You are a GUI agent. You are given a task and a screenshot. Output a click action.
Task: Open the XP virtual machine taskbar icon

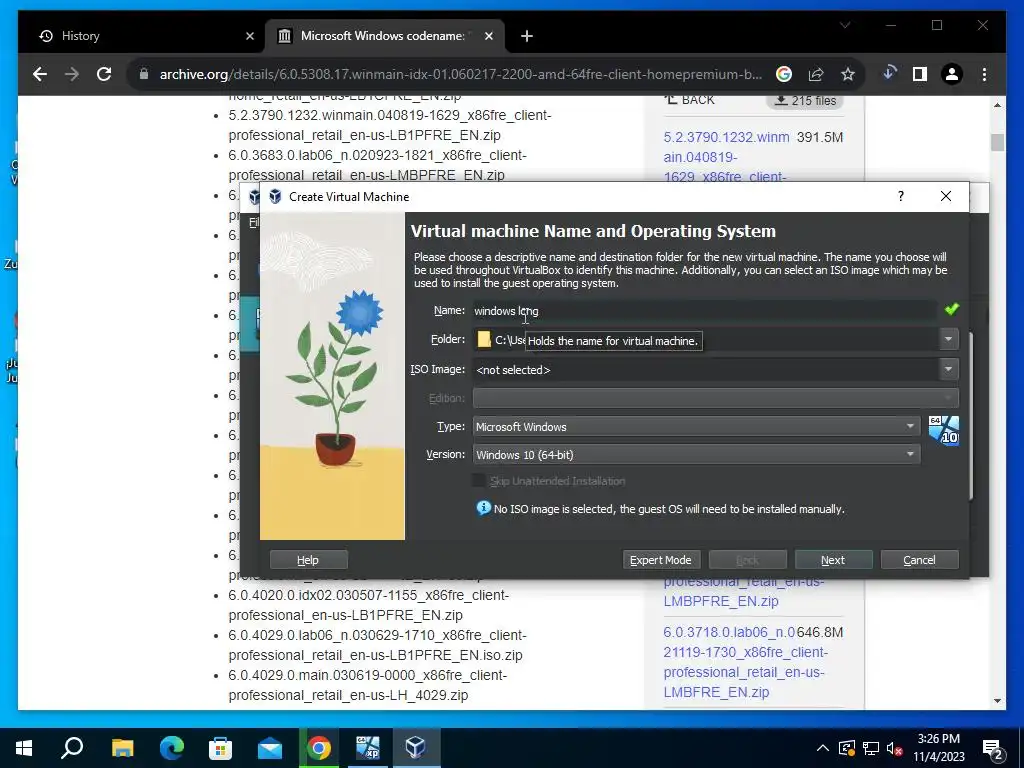368,748
